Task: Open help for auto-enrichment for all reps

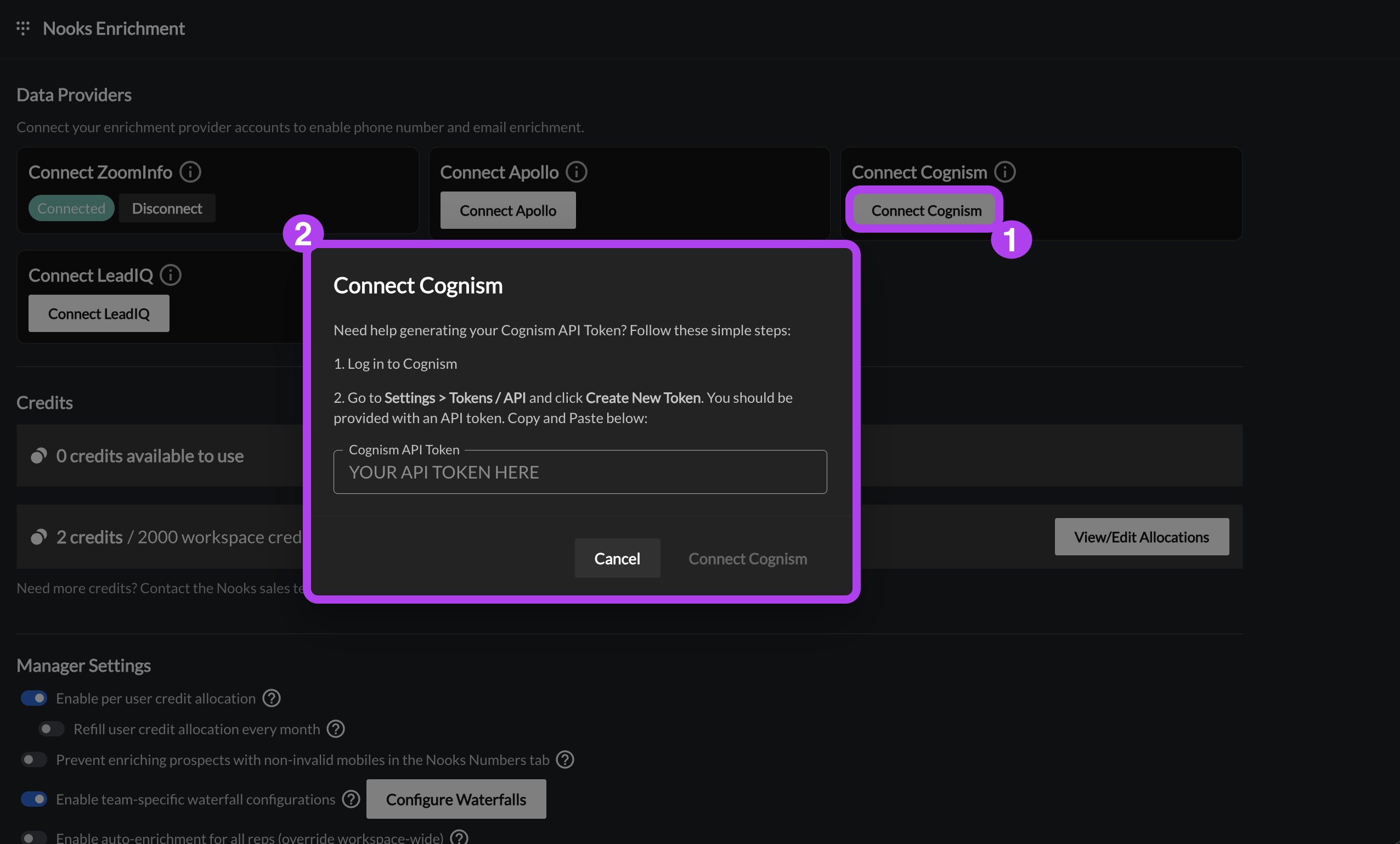Action: coord(459,838)
